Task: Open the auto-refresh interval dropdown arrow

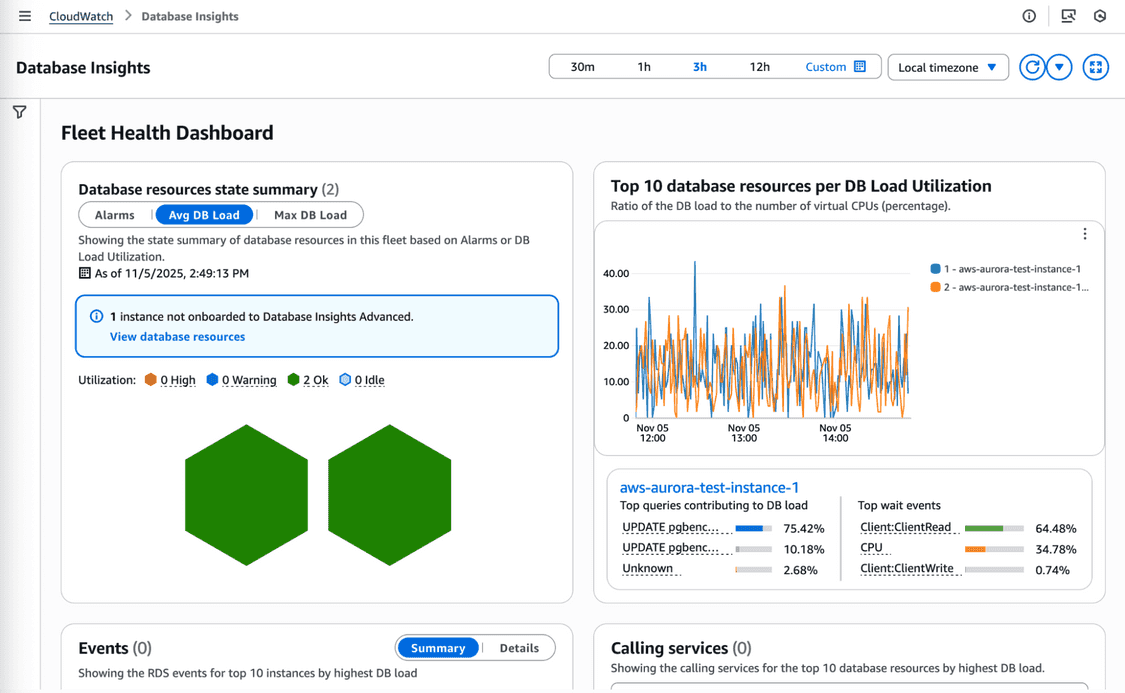Action: point(1060,66)
